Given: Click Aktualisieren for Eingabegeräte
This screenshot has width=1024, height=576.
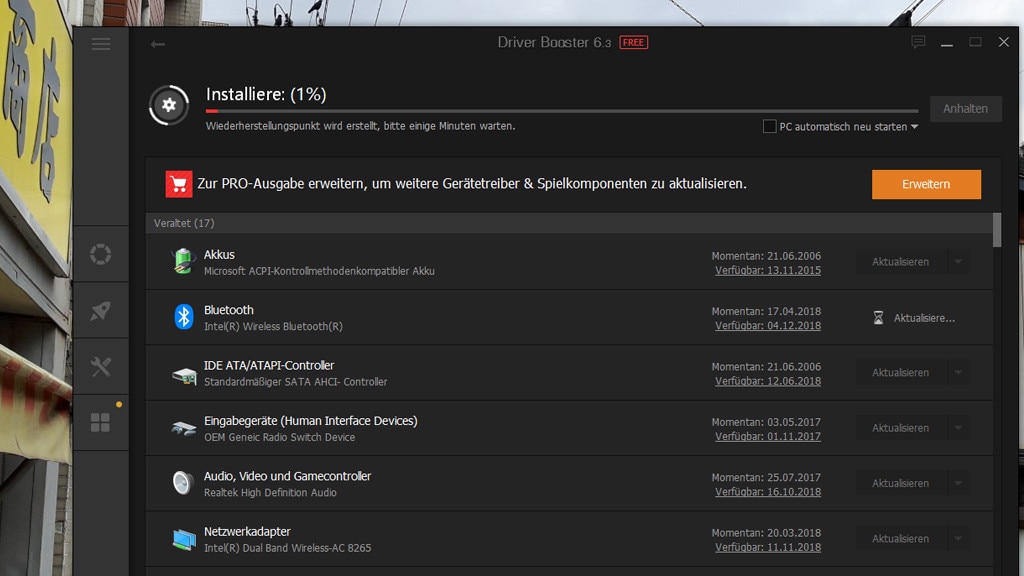Looking at the screenshot, I should click(x=901, y=428).
